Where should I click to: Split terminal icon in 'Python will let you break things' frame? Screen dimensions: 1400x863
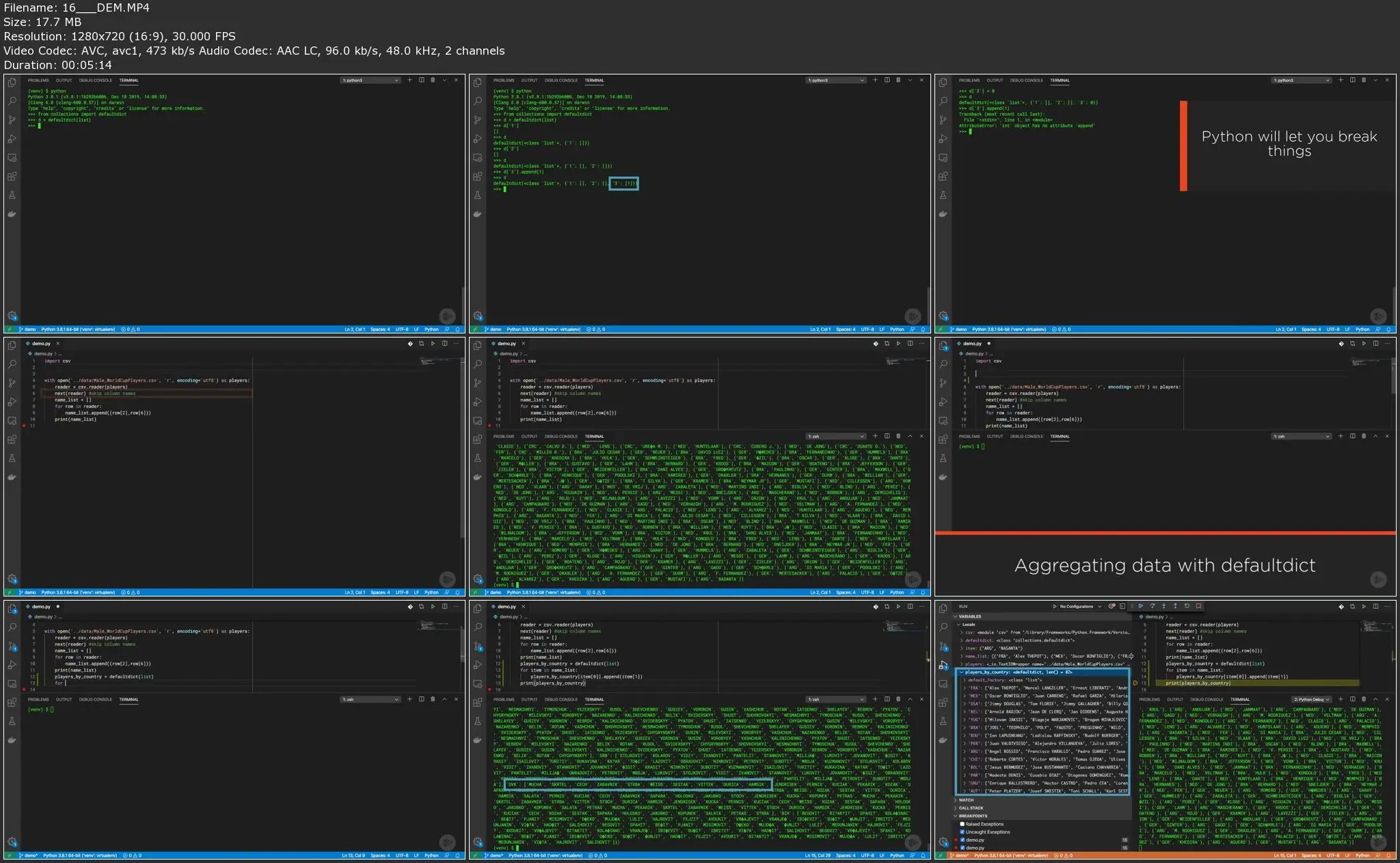pos(1352,80)
